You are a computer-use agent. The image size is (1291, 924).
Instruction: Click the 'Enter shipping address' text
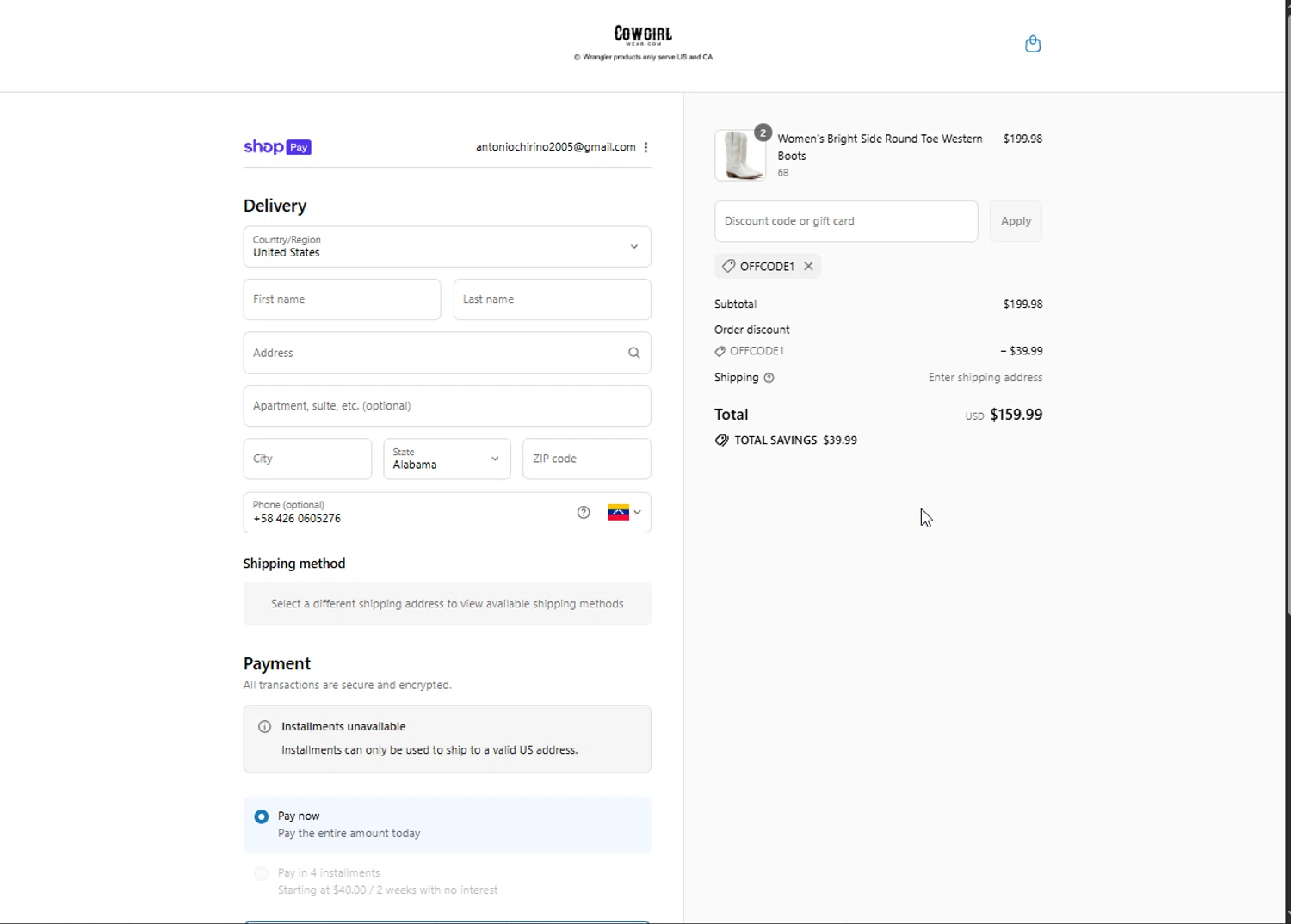985,378
